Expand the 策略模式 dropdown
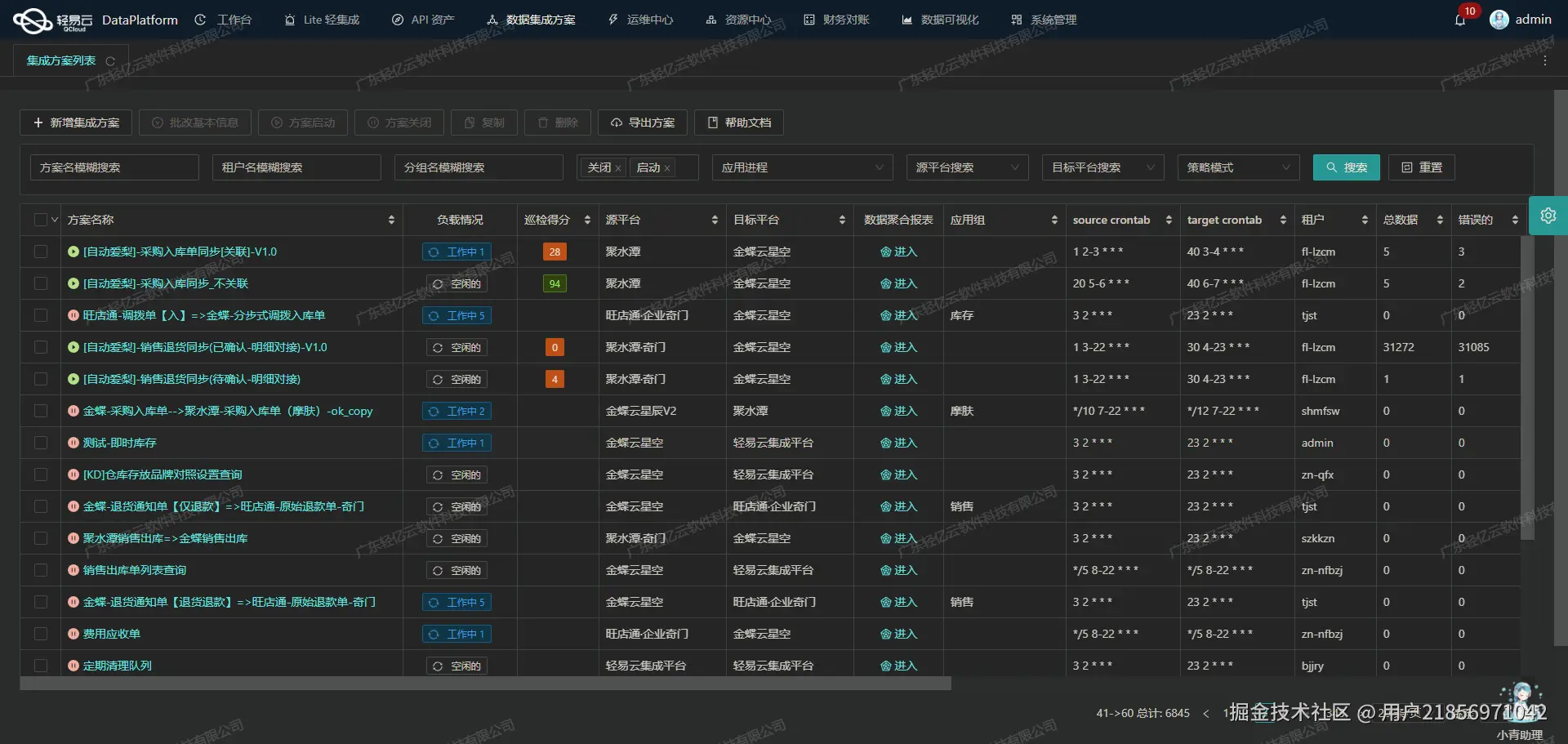The image size is (1568, 744). (x=1237, y=167)
